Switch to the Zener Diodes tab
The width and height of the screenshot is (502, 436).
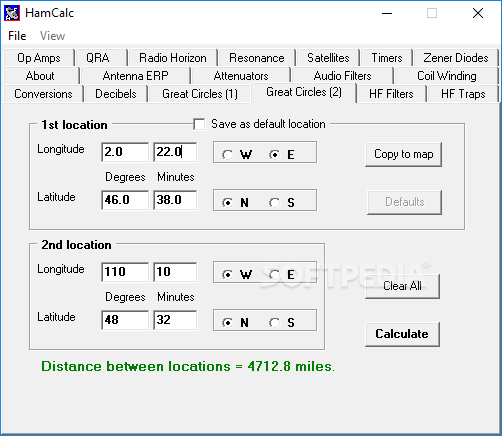[x=456, y=58]
